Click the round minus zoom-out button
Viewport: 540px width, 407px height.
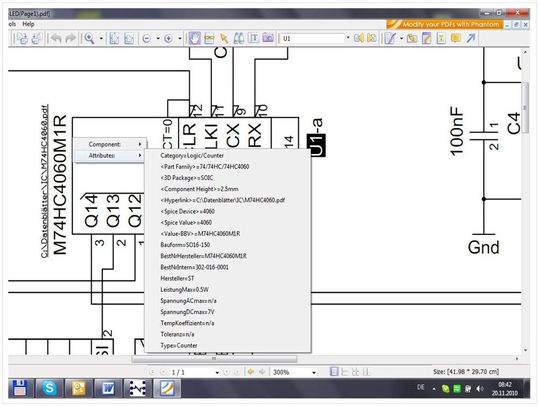[147, 39]
